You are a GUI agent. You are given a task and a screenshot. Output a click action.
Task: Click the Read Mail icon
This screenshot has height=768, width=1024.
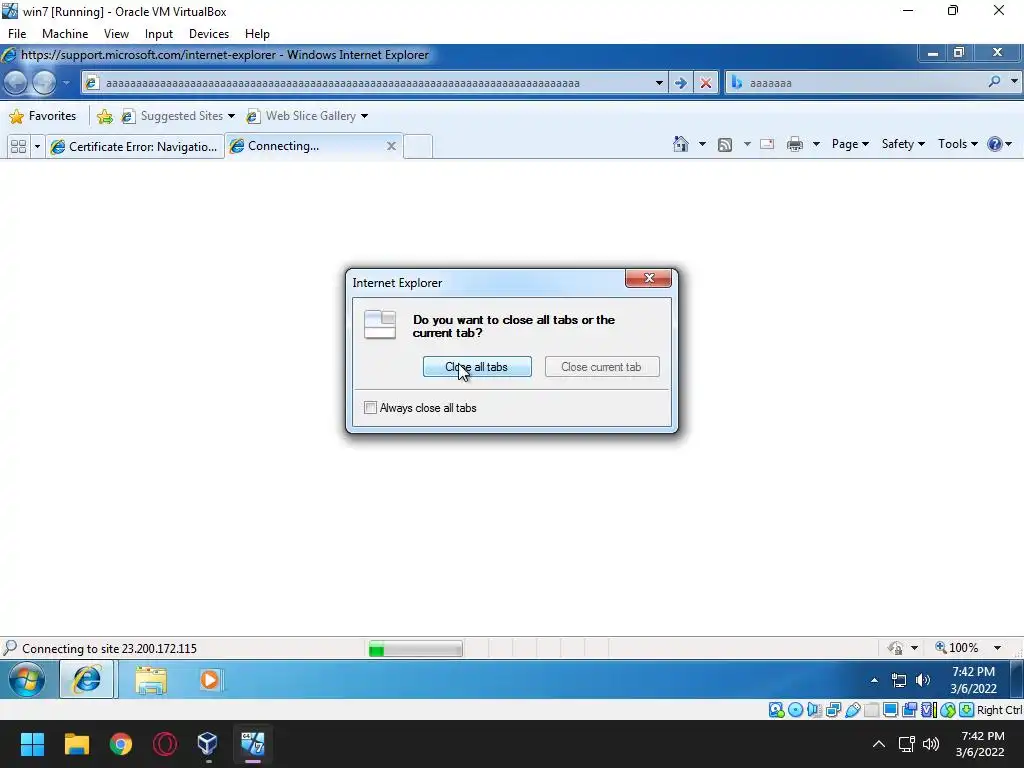click(x=767, y=144)
